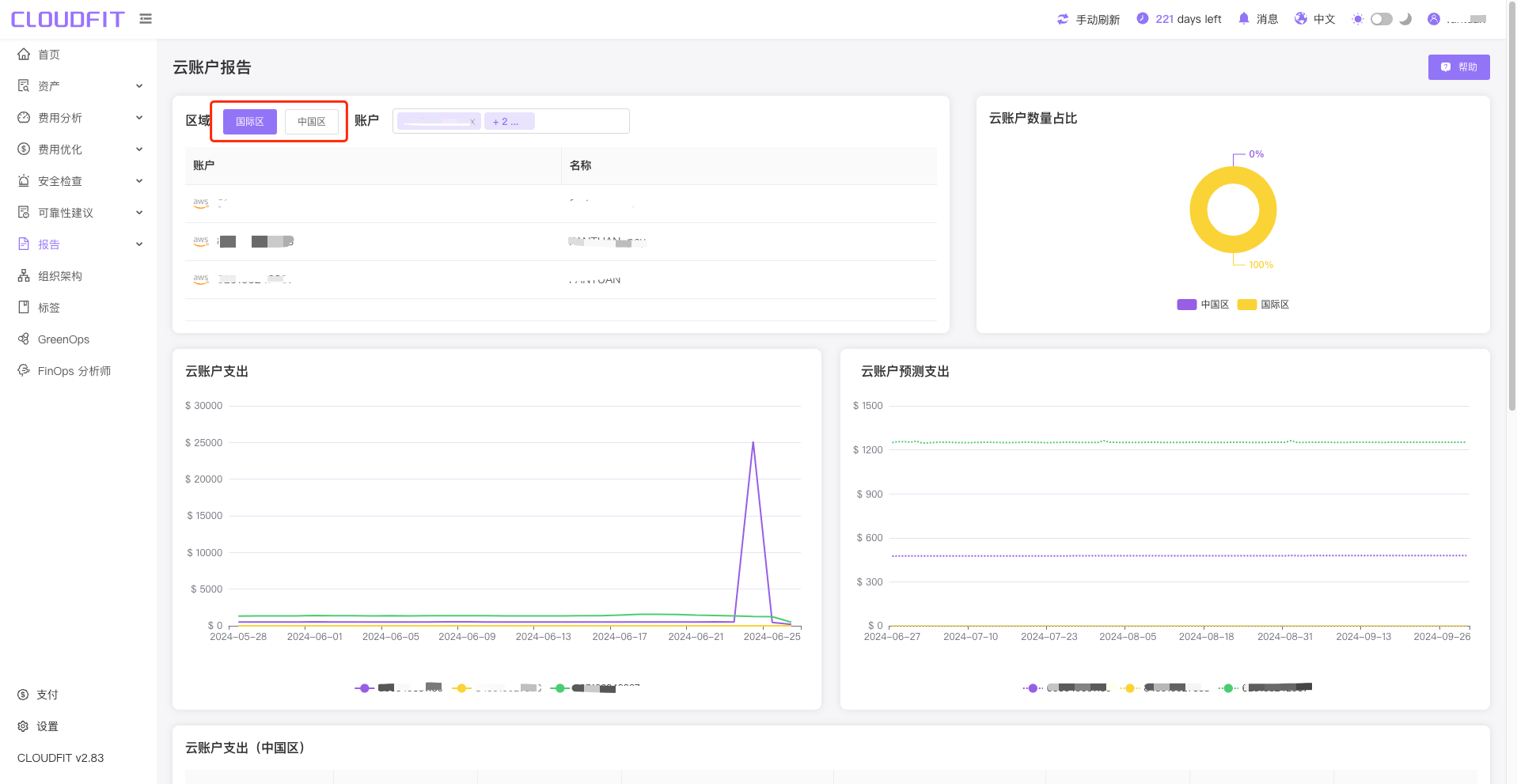The width and height of the screenshot is (1517, 784).
Task: Open 支付 in the sidebar
Action: [47, 695]
